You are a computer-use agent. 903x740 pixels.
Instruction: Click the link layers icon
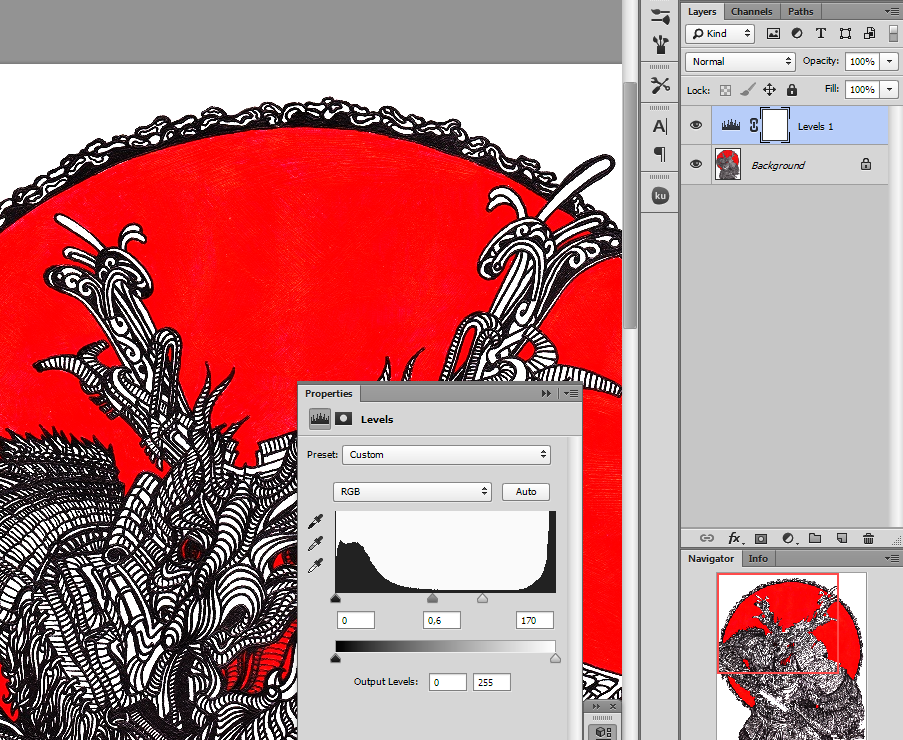point(707,538)
